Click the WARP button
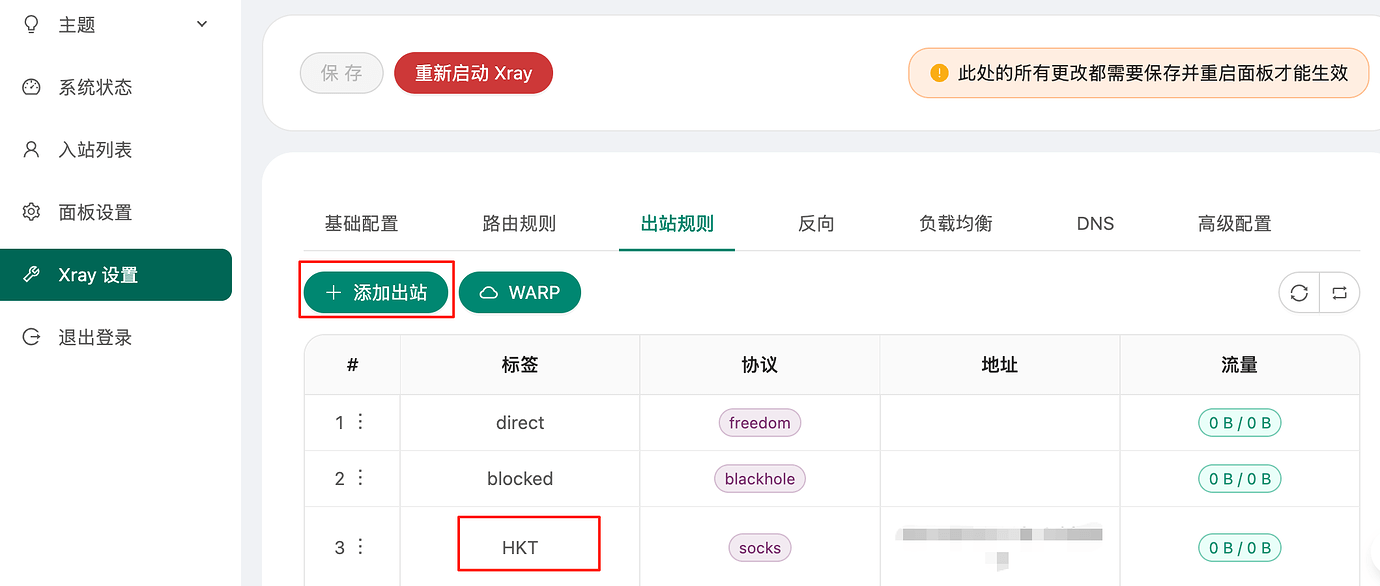Viewport: 1380px width, 586px height. (x=520, y=293)
